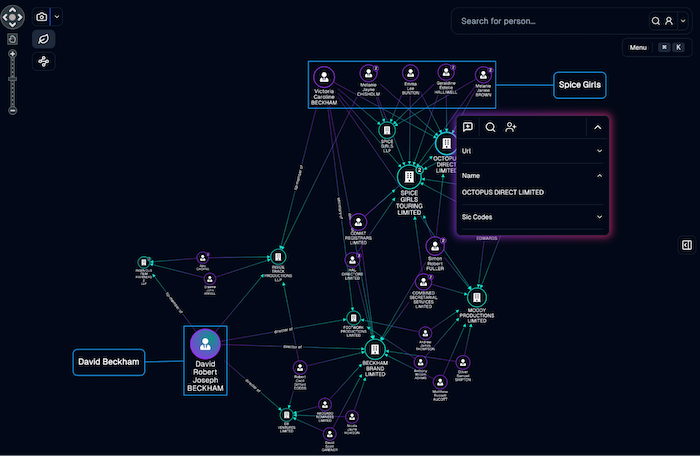Click the leaf layout icon

[43, 39]
